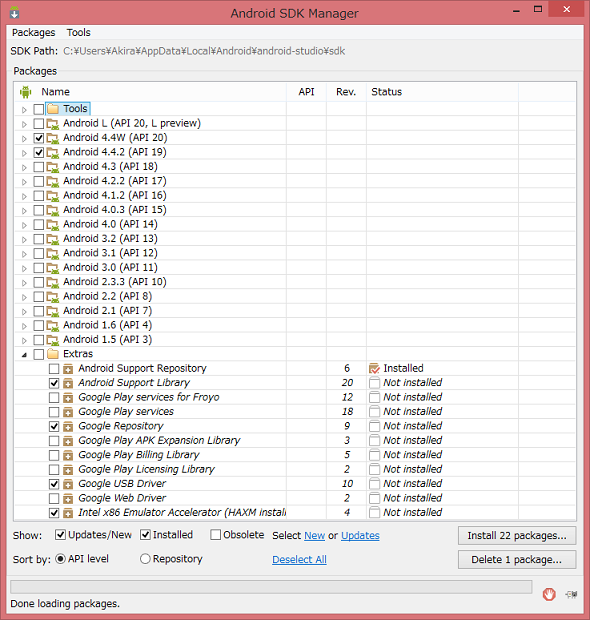Click Not installed status icon for Google Play services
The image size is (590, 620).
pyautogui.click(x=374, y=412)
